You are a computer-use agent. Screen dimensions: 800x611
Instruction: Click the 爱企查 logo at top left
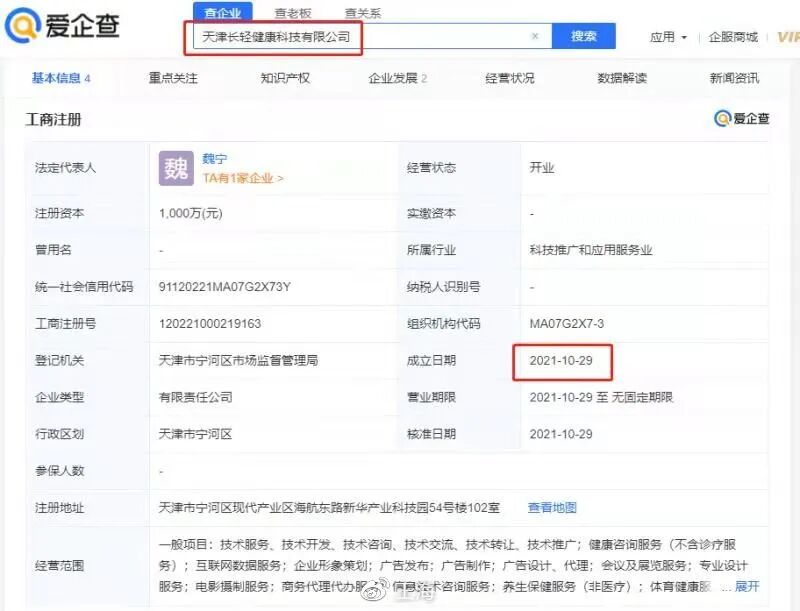62,26
